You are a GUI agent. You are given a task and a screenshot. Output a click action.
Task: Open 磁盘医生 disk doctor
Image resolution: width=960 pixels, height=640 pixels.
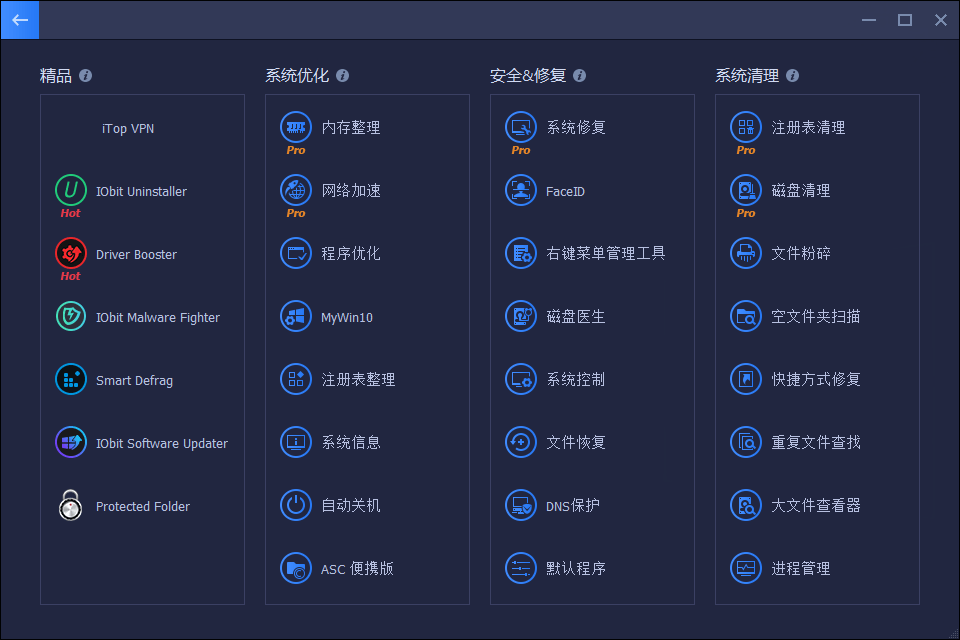click(x=563, y=316)
